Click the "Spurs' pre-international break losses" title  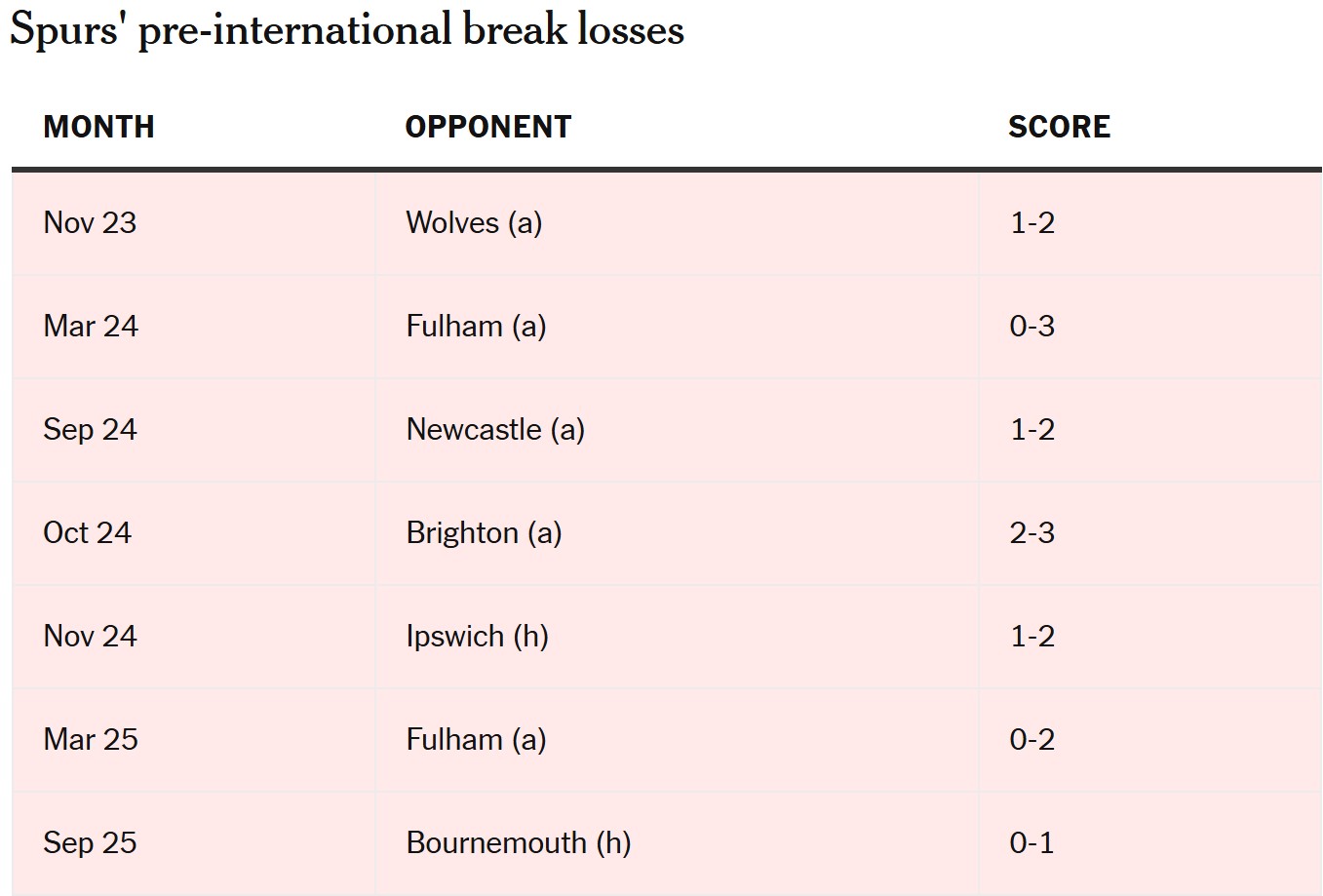tap(346, 29)
